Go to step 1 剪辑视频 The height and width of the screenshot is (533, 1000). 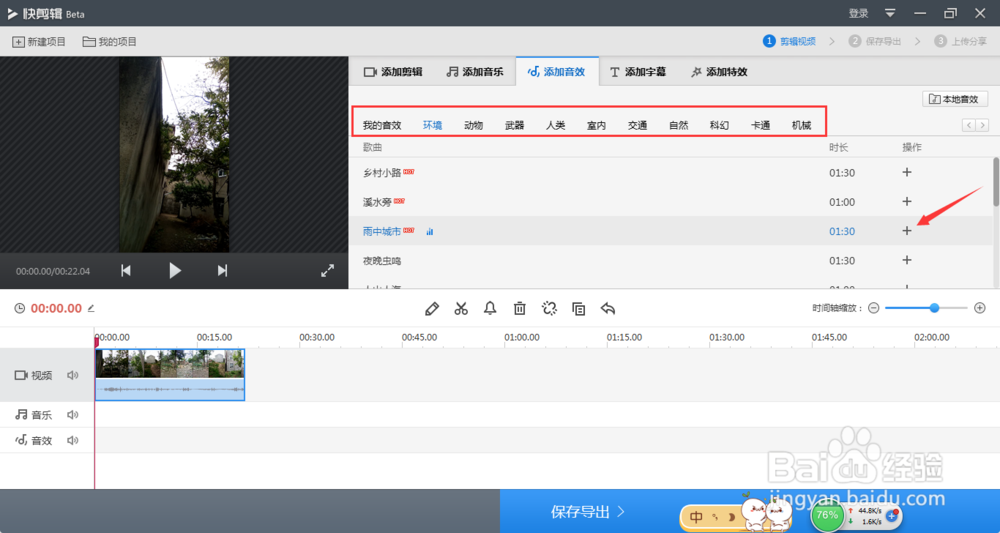(790, 41)
